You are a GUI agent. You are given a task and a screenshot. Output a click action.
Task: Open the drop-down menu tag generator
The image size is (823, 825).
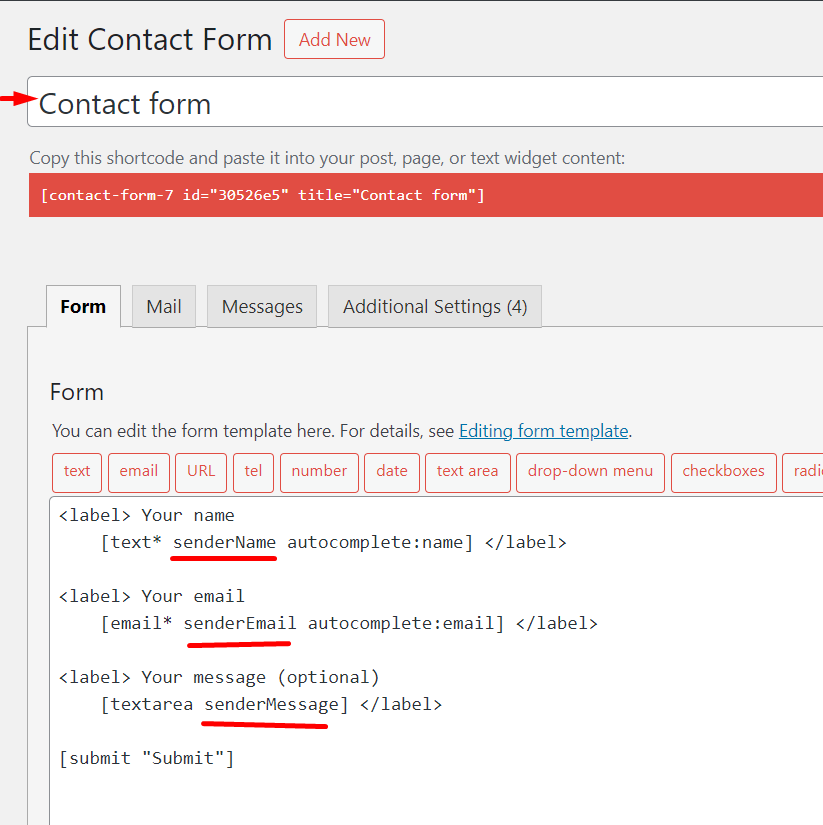590,472
